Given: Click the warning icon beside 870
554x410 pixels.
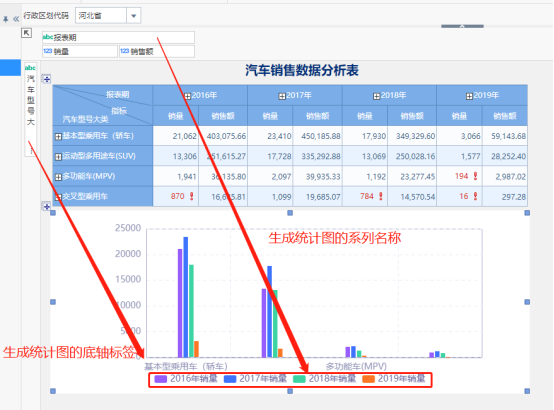Looking at the screenshot, I should [x=191, y=196].
